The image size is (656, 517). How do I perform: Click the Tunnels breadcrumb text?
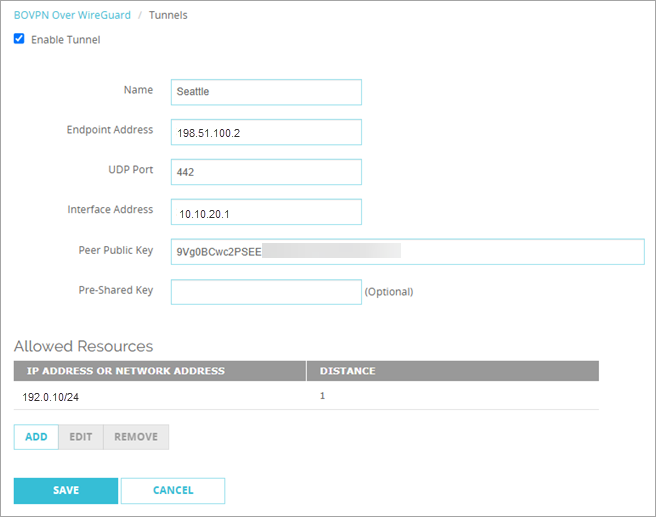tap(168, 15)
